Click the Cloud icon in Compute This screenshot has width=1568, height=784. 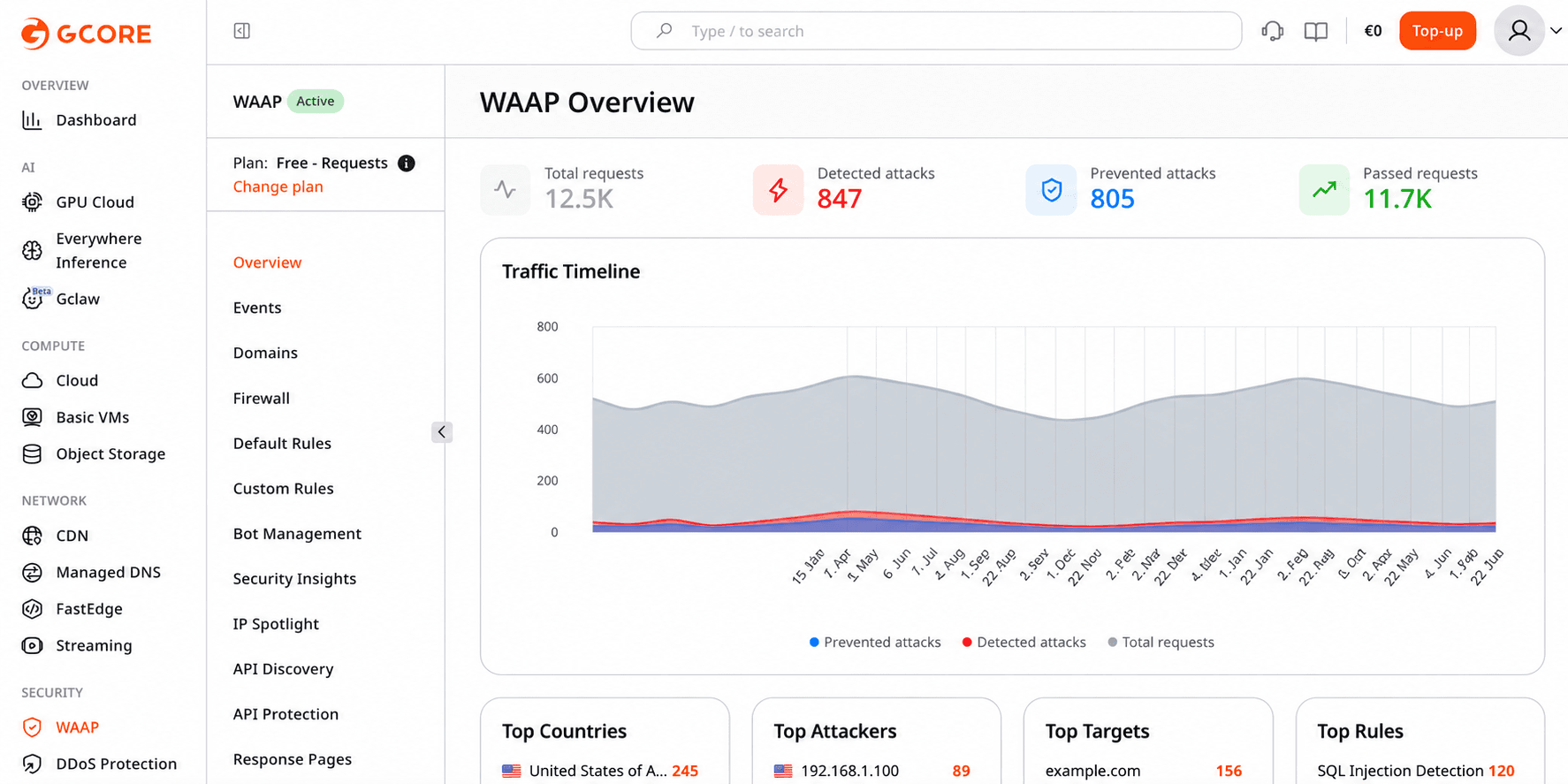[32, 381]
